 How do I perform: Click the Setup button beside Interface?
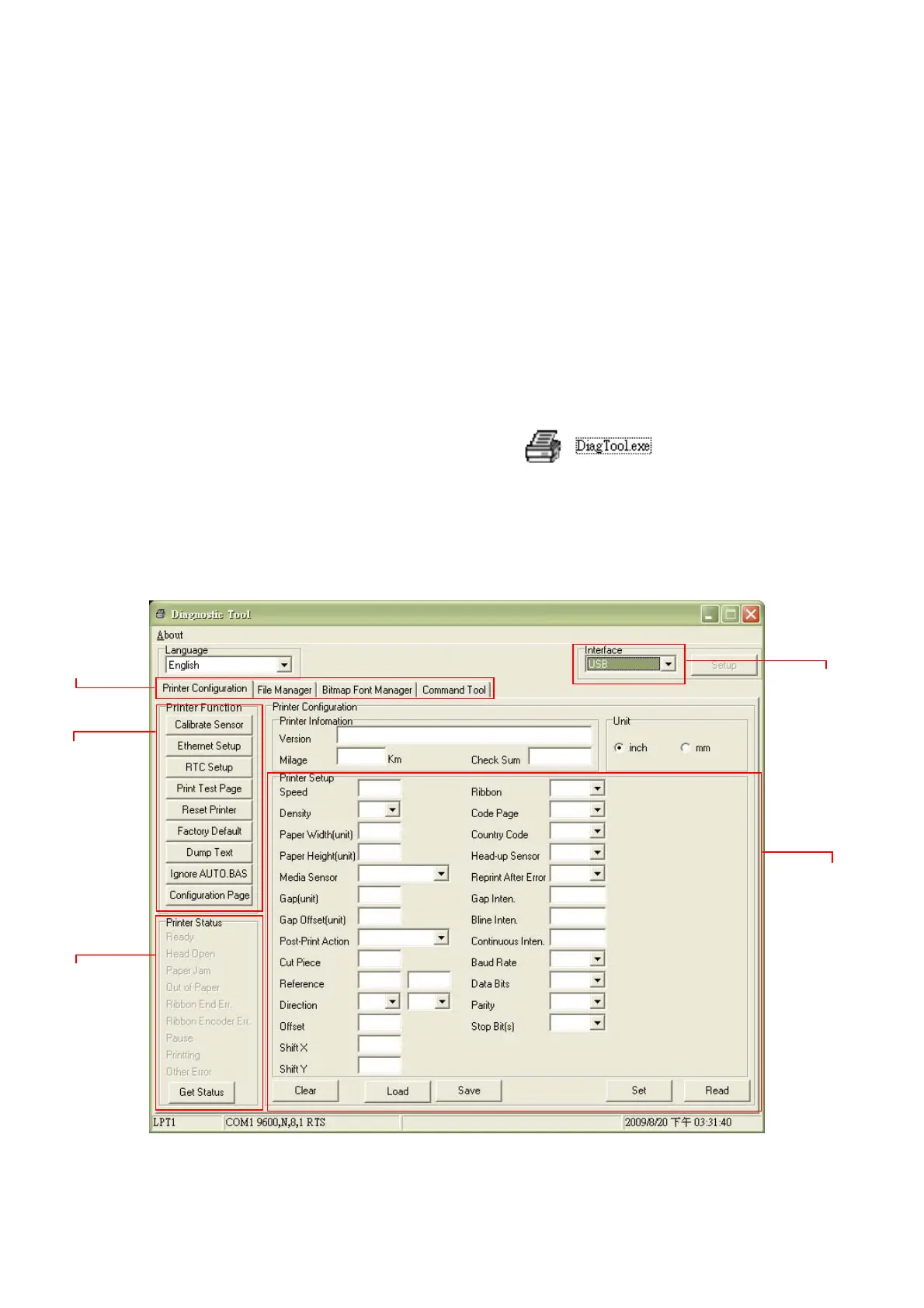724,666
